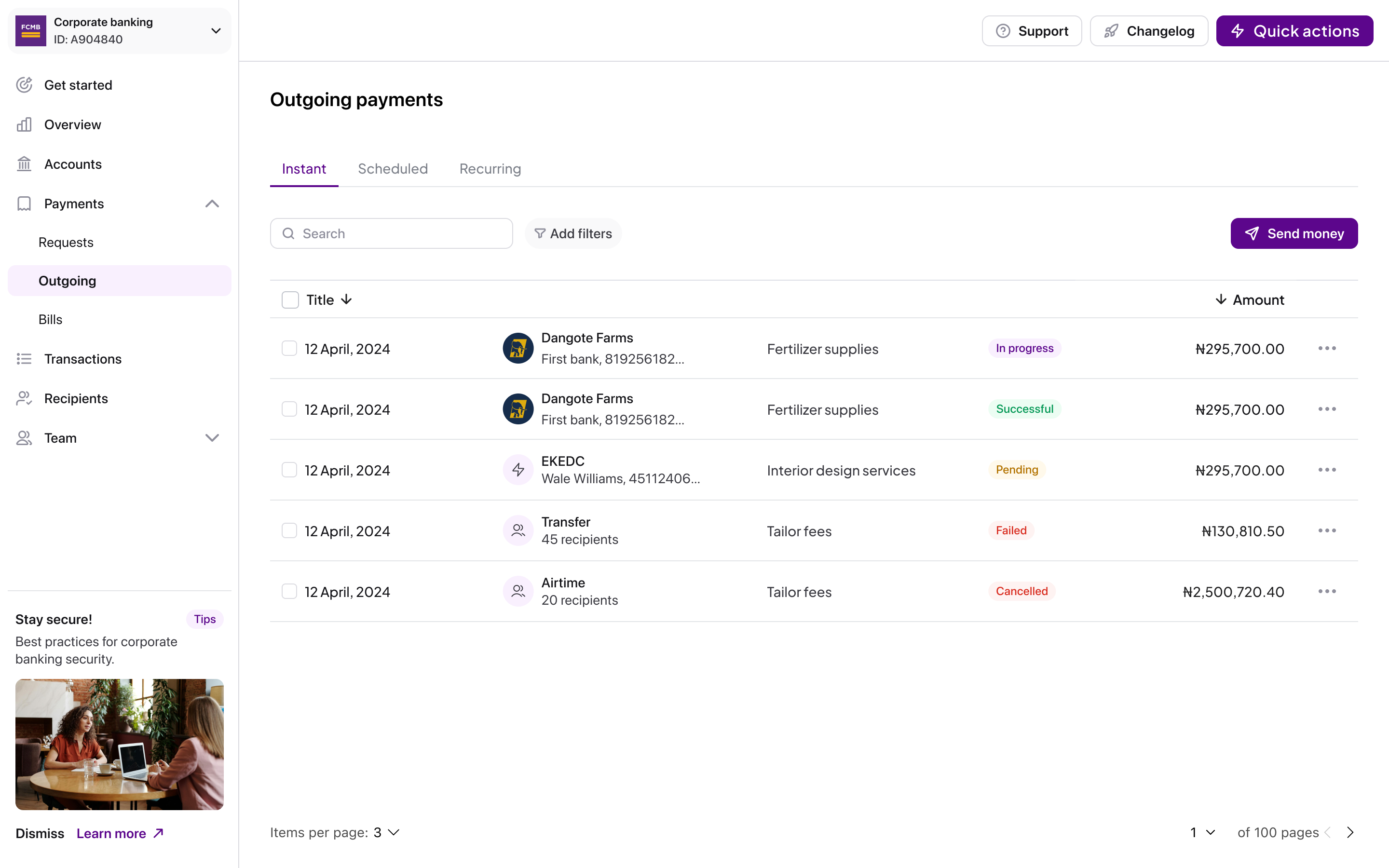The image size is (1389, 868).
Task: Go to the next page arrow
Action: pyautogui.click(x=1350, y=832)
